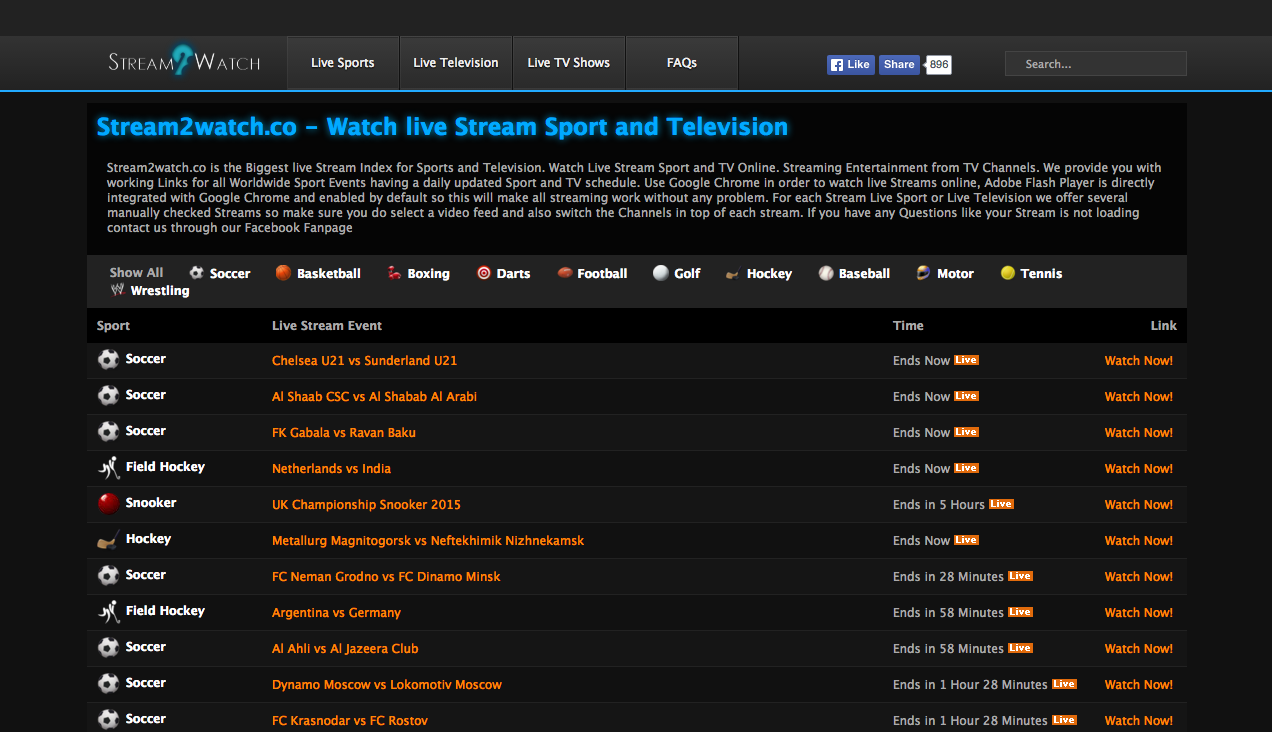The width and height of the screenshot is (1272, 732).
Task: Select the Golf ball filter icon
Action: [660, 273]
